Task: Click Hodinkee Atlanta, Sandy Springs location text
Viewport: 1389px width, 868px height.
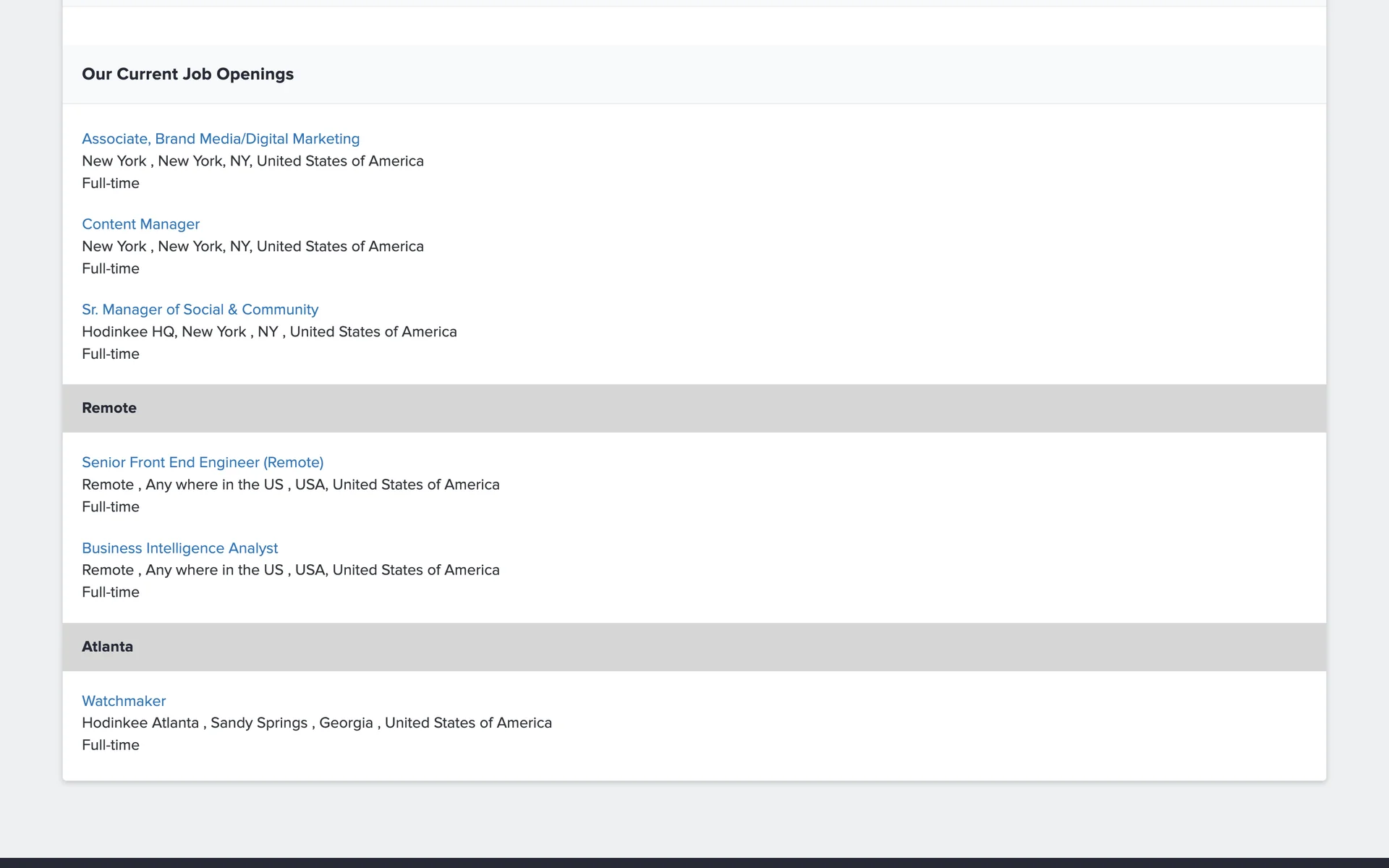Action: click(316, 723)
